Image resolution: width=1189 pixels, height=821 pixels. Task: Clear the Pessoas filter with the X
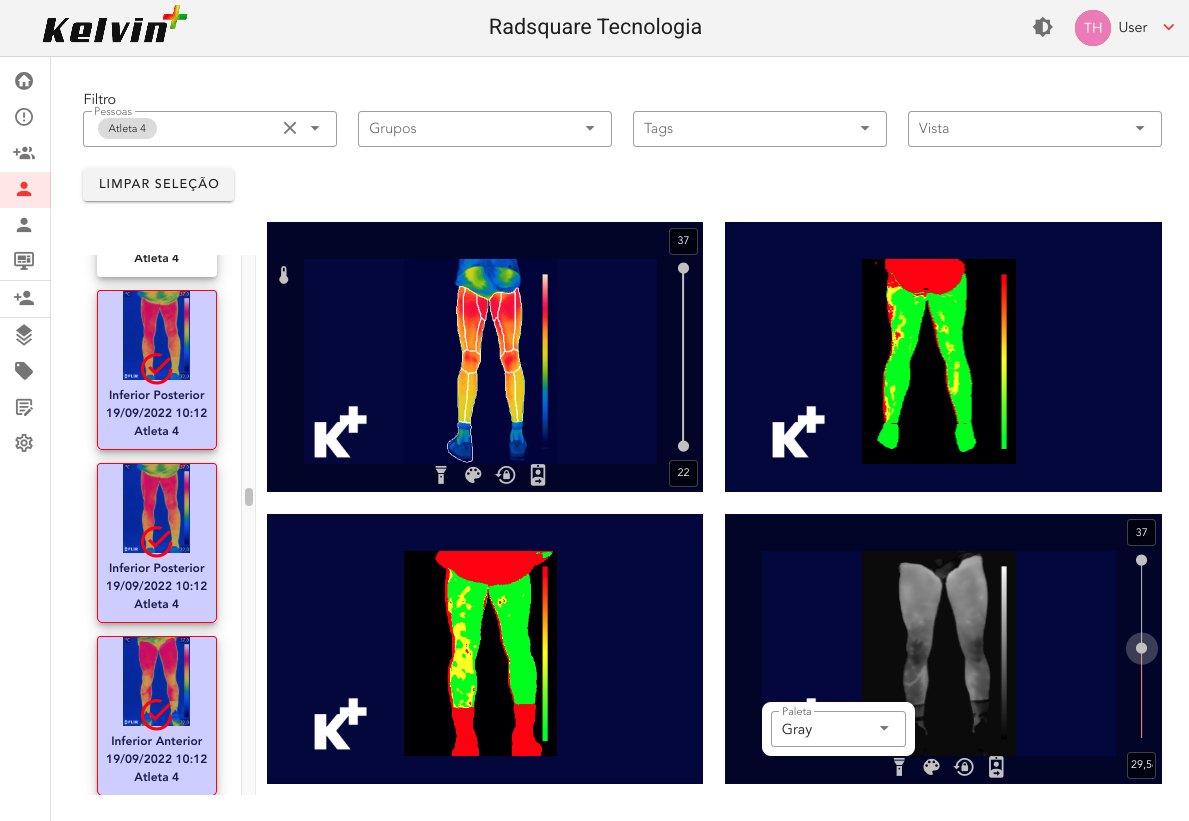pos(290,128)
